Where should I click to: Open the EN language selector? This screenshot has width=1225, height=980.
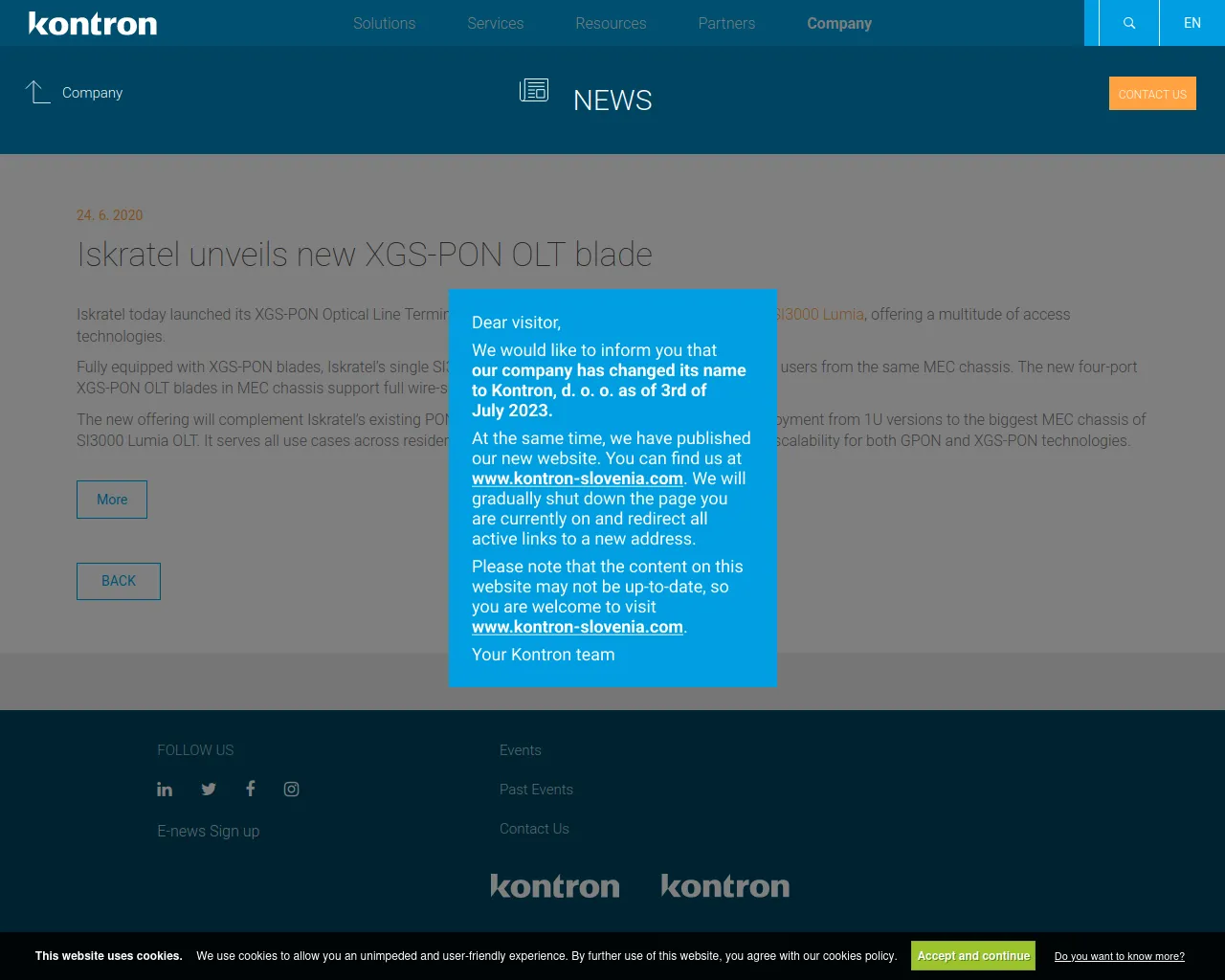1192,23
